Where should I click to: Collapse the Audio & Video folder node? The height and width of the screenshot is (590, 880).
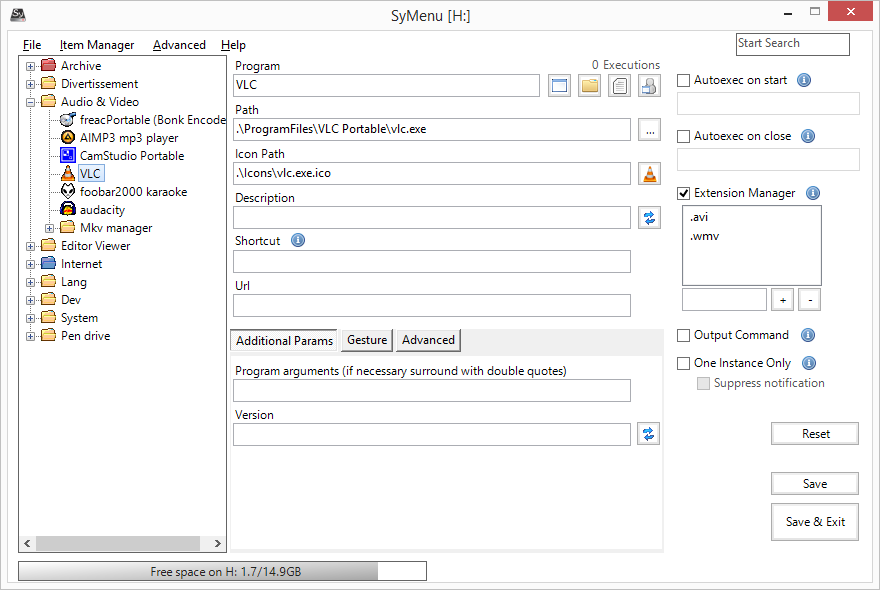(31, 102)
